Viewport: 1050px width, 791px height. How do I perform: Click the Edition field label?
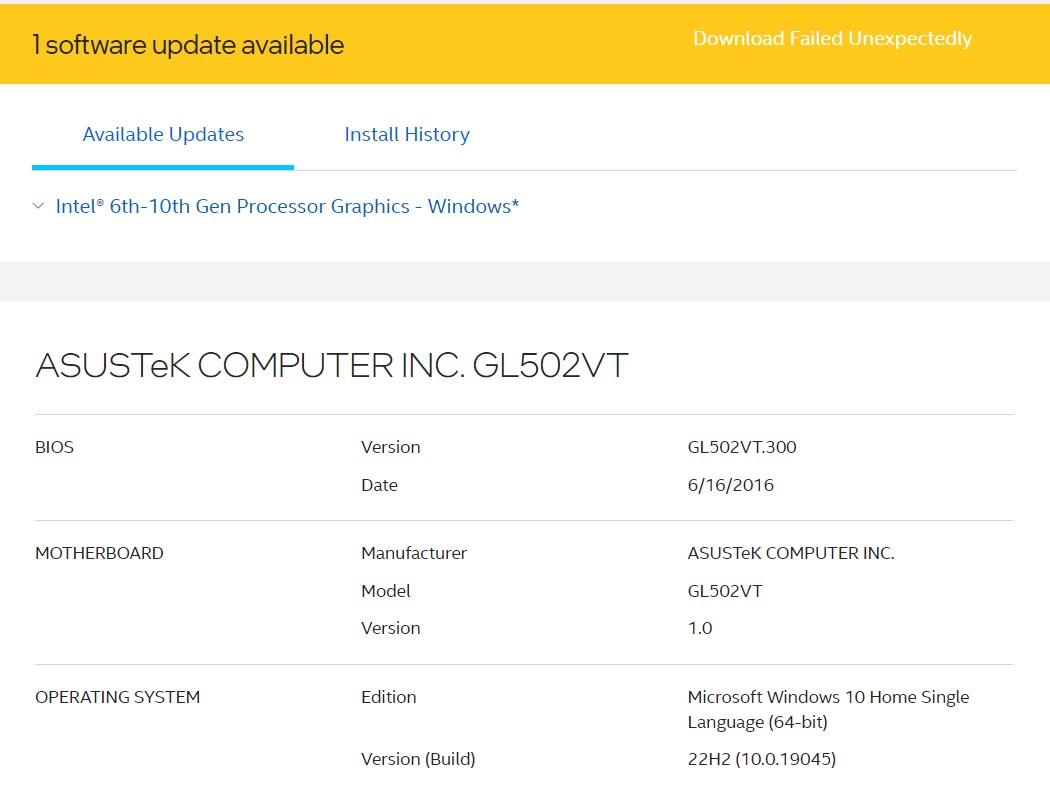tap(388, 697)
